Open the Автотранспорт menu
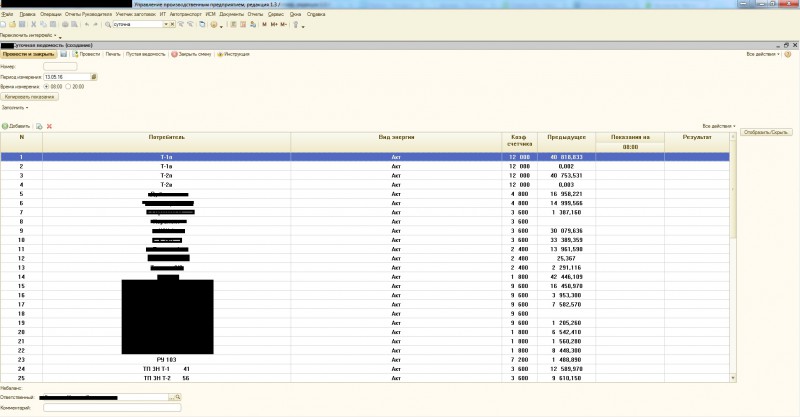Viewport: 800px width, 417px height. click(185, 14)
